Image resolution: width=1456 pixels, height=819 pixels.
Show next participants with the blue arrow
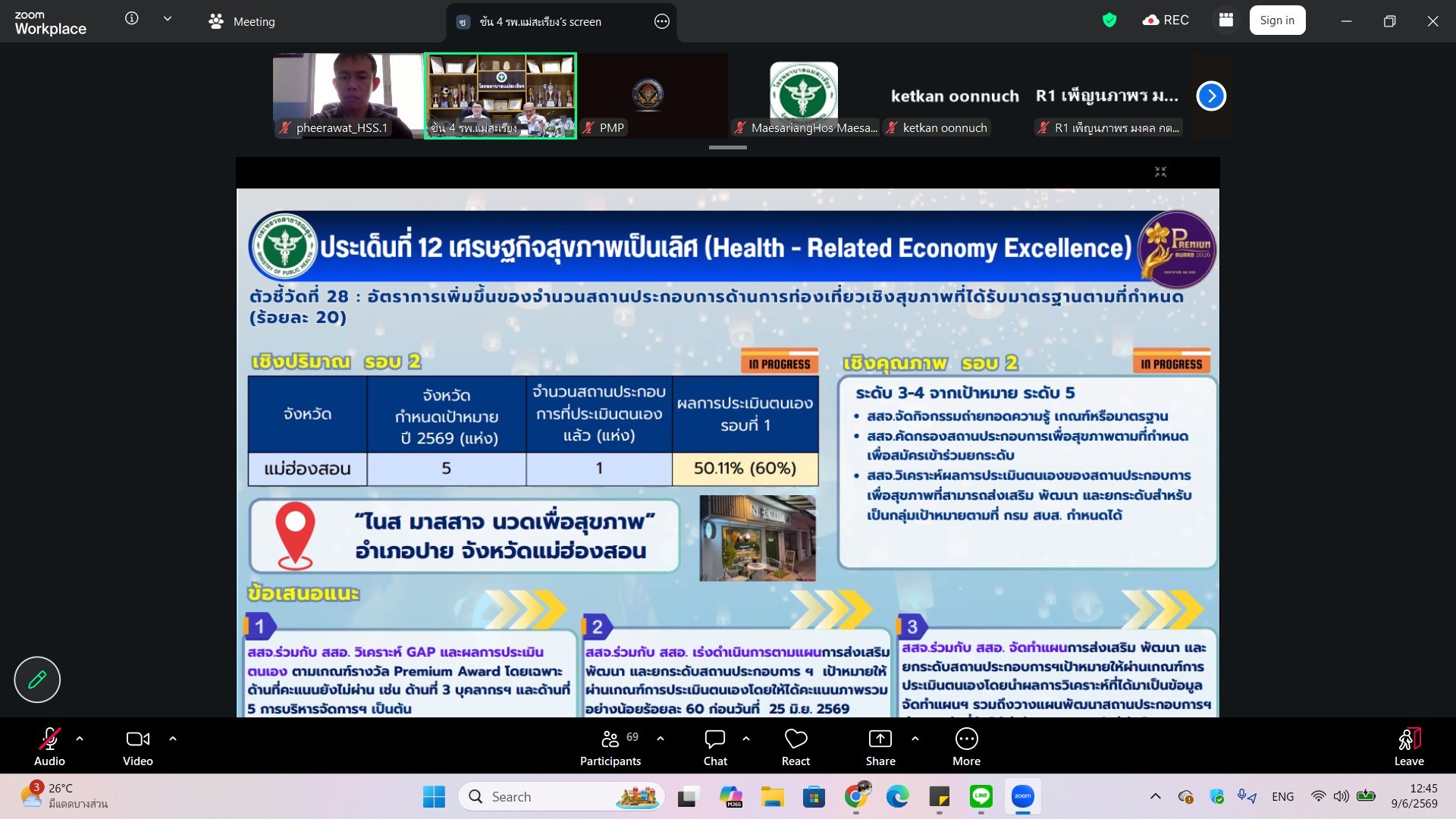1211,96
